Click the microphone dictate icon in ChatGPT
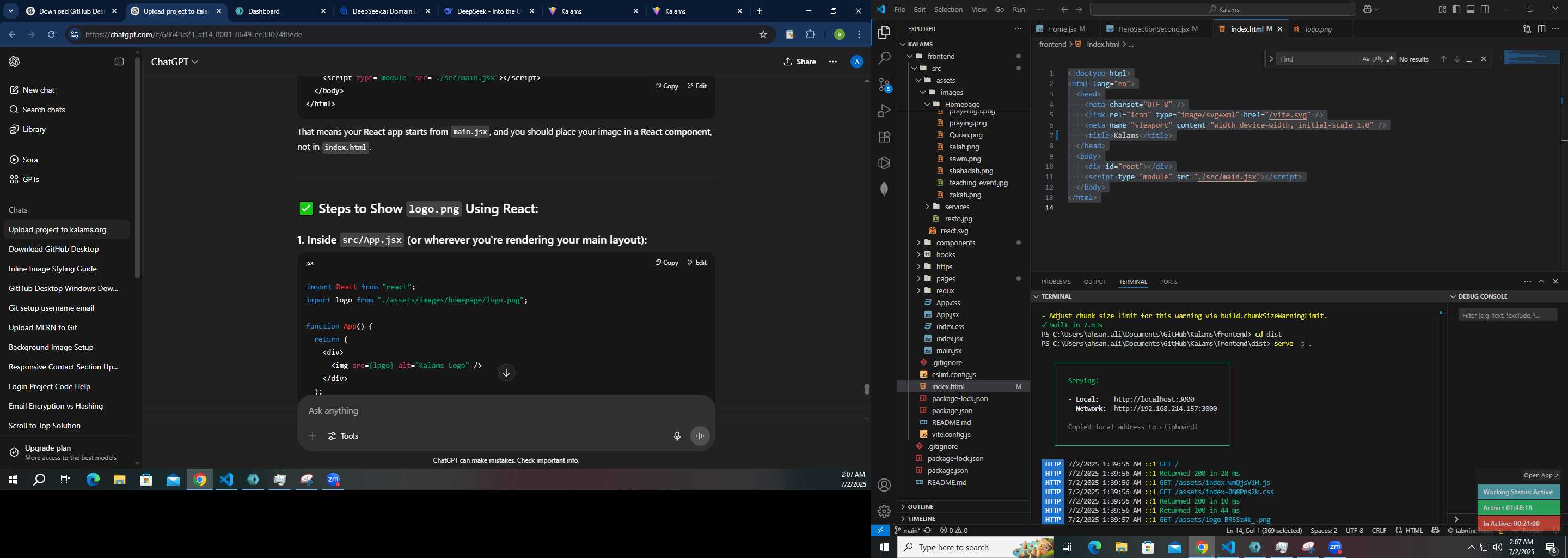 click(677, 436)
